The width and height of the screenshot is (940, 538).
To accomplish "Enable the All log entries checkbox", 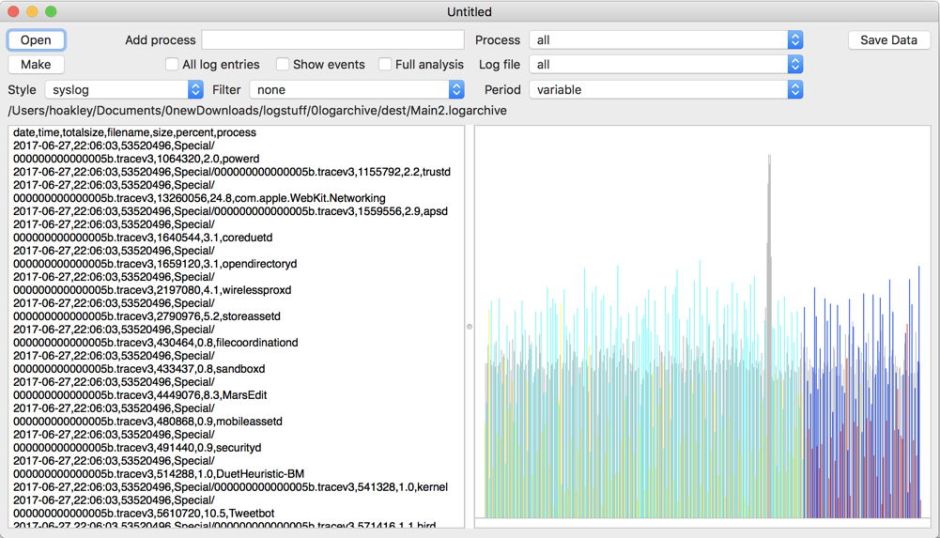I will pyautogui.click(x=172, y=65).
